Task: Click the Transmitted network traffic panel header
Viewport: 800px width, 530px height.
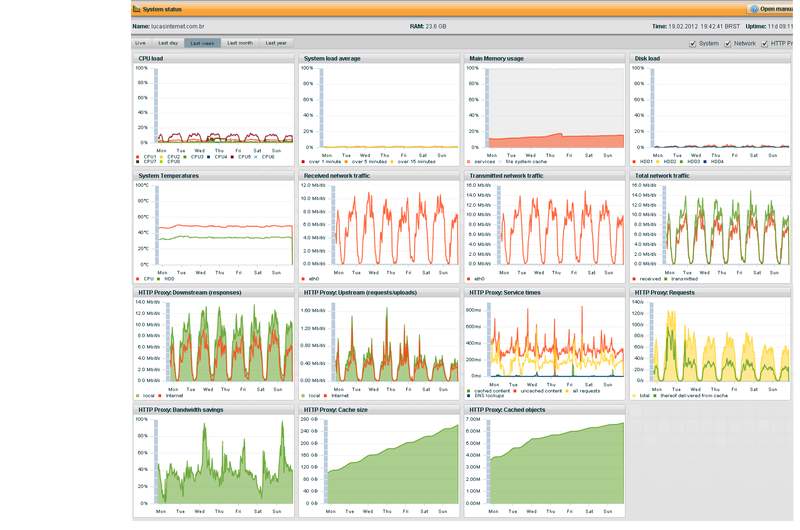Action: click(544, 176)
